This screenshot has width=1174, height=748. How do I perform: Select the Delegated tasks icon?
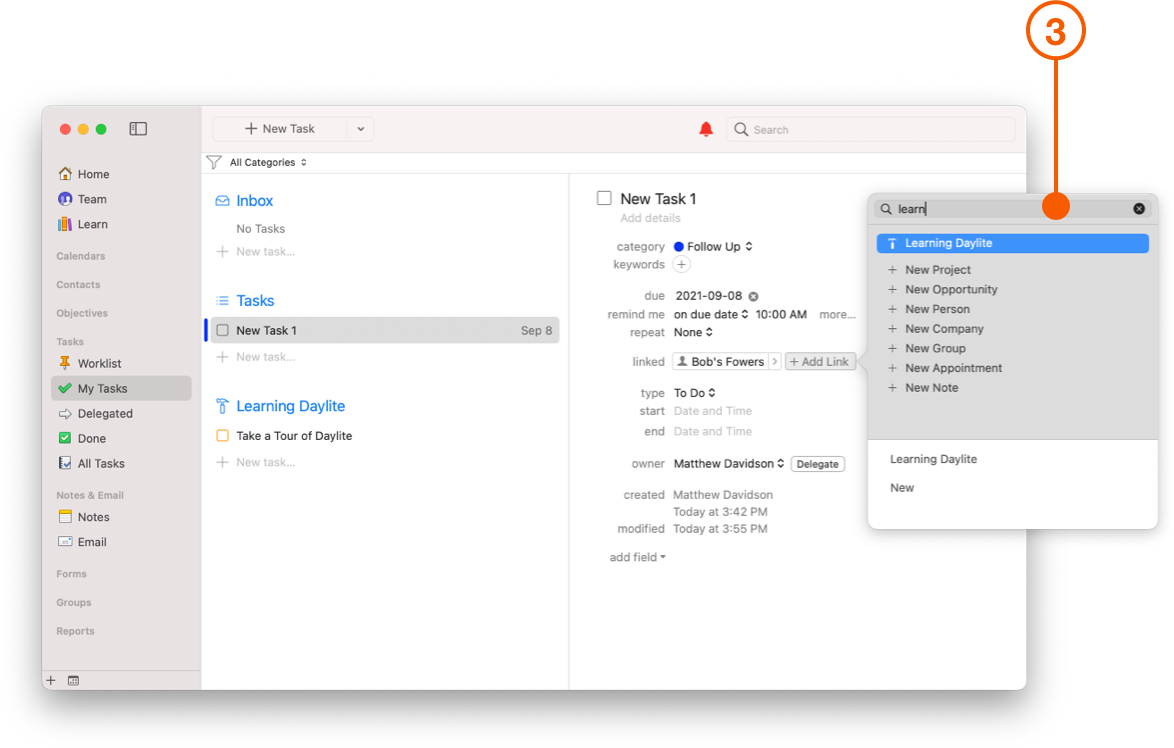pos(64,413)
